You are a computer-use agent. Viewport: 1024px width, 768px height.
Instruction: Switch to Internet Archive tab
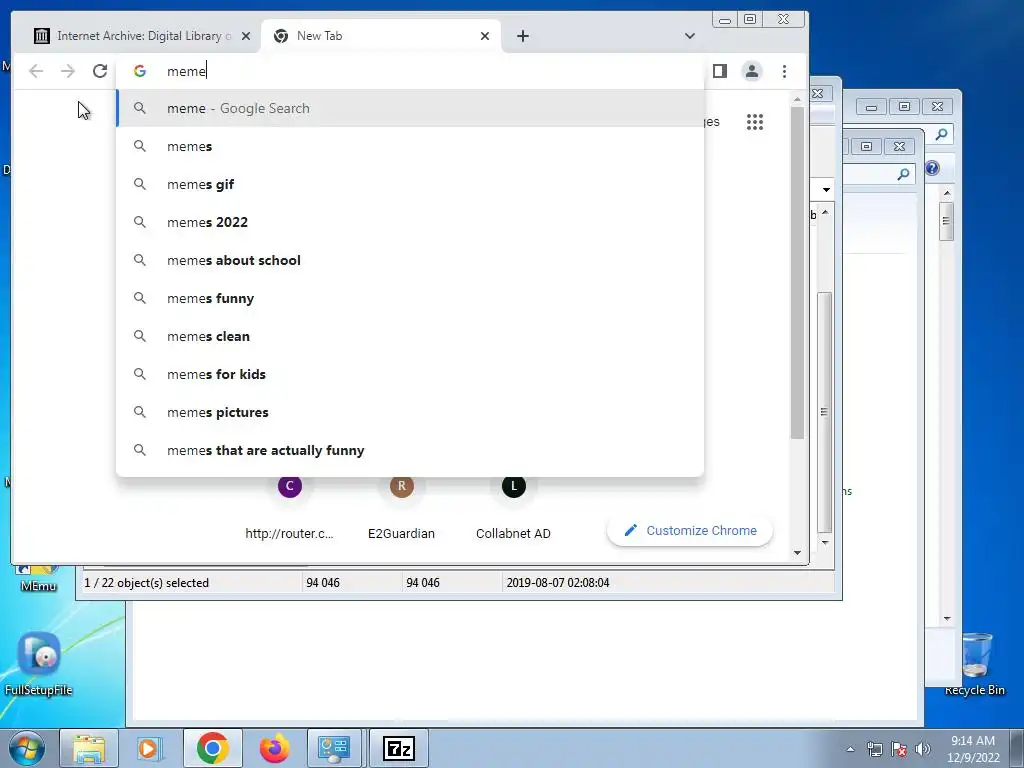click(x=135, y=36)
